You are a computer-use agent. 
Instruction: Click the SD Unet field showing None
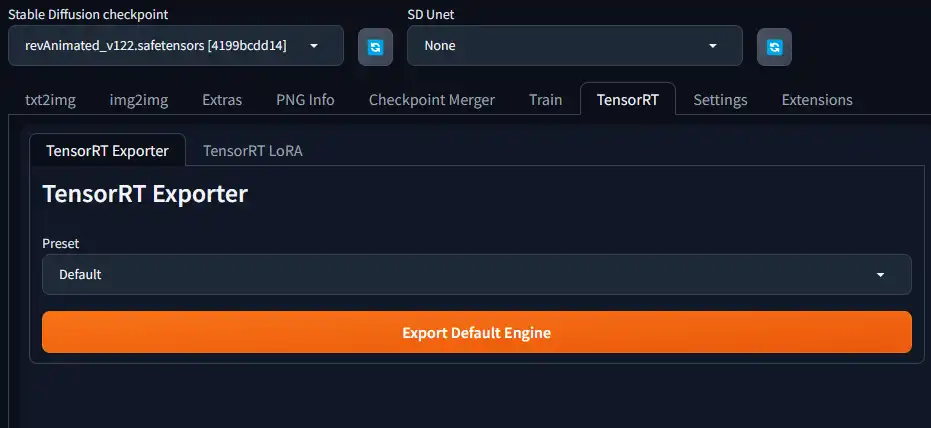point(574,46)
